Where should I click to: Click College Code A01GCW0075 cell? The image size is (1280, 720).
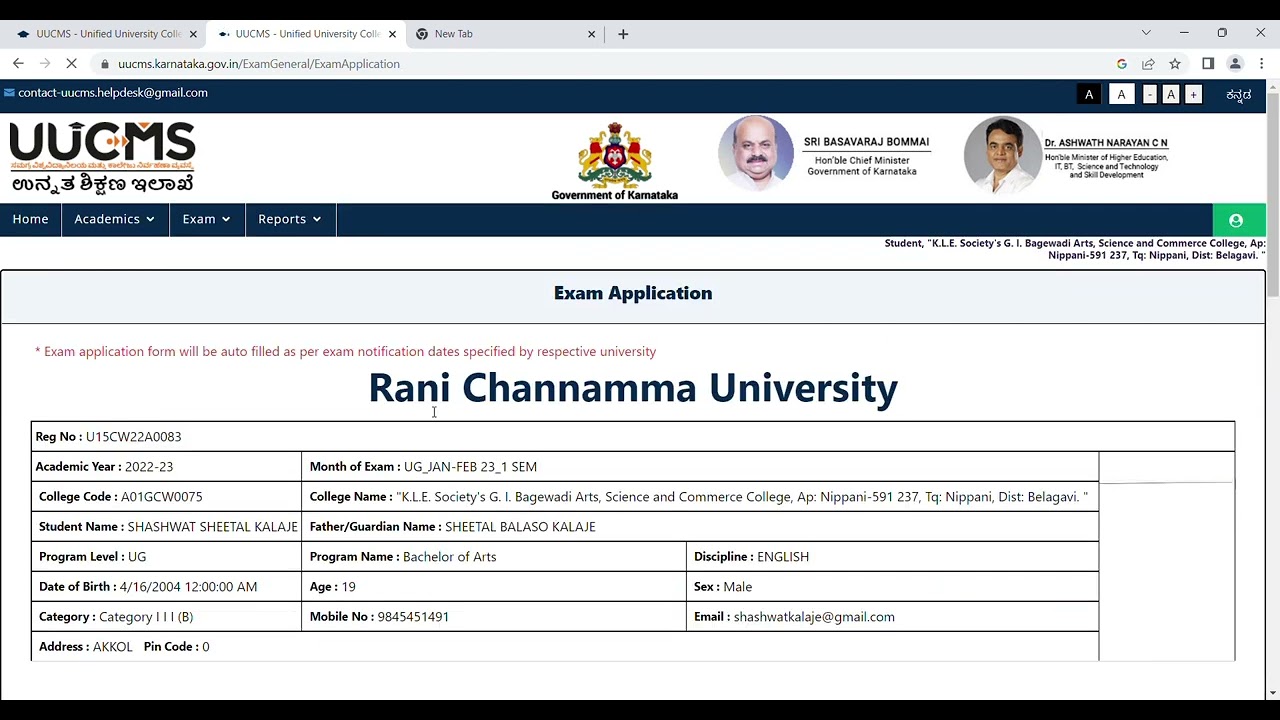pos(166,497)
